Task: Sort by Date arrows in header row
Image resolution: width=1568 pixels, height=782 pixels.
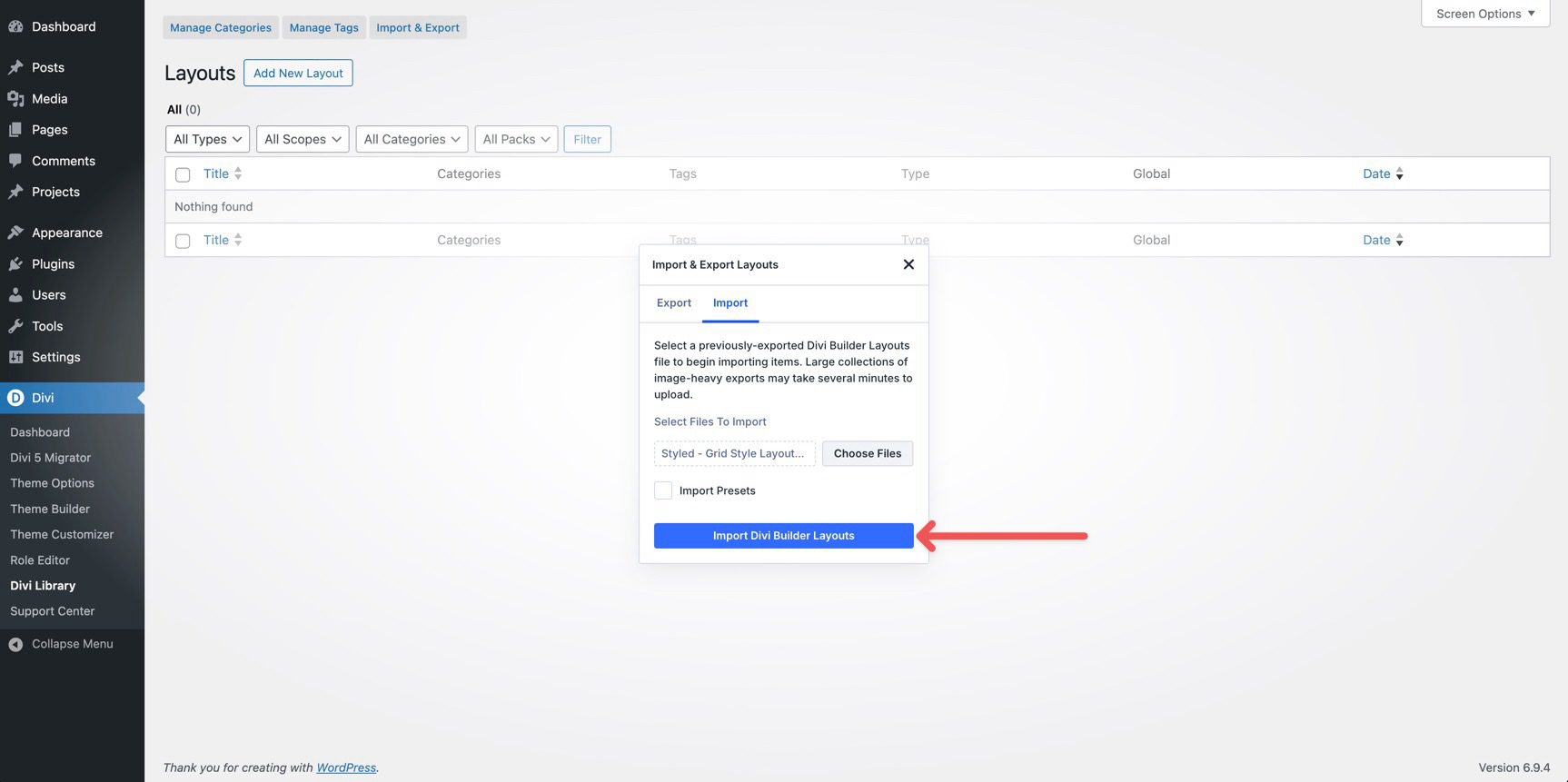Action: [x=1399, y=173]
